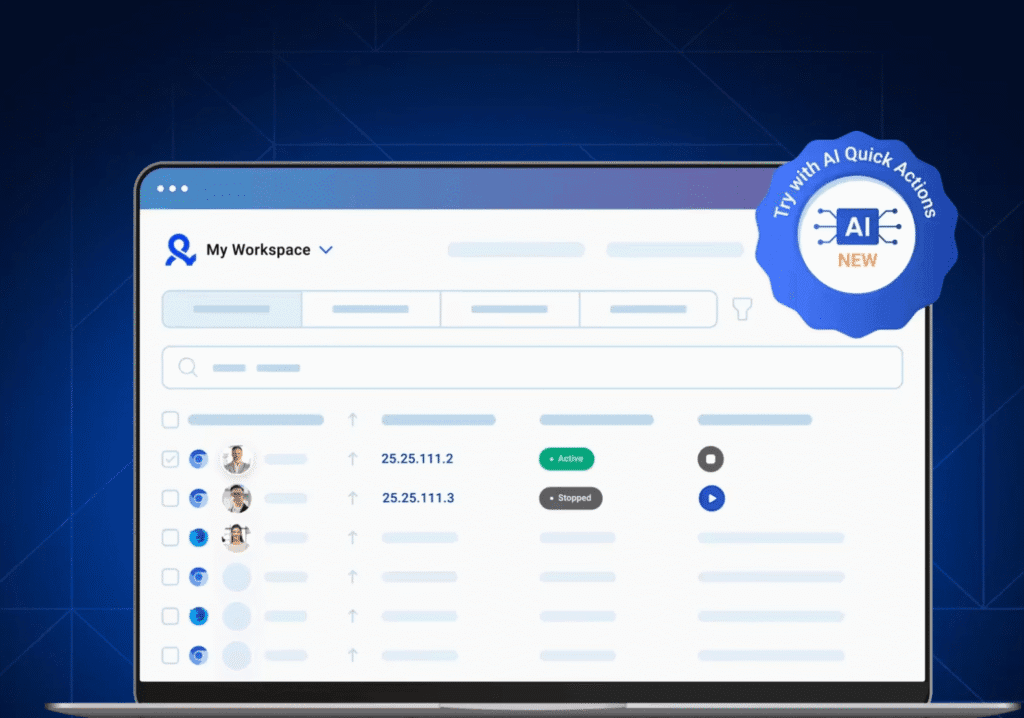Click the gray Stopped status badge

click(570, 498)
